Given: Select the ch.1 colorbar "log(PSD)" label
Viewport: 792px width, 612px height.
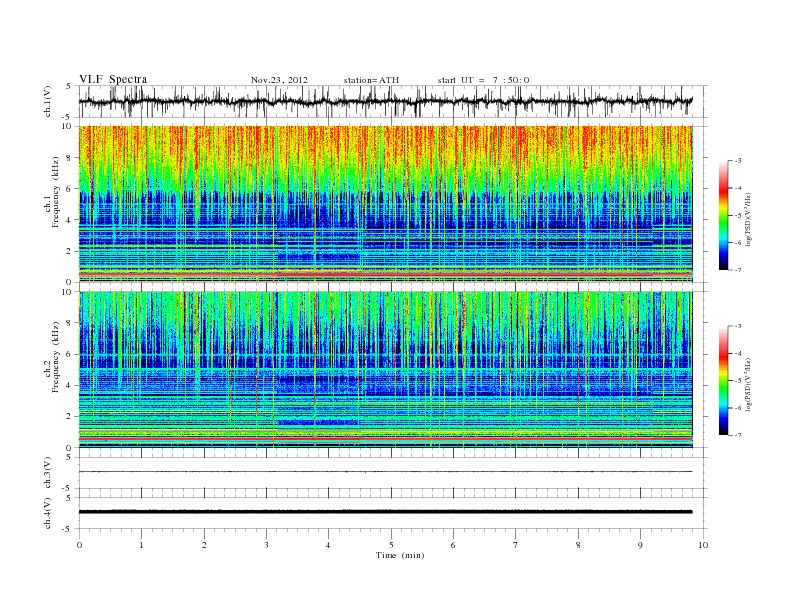Looking at the screenshot, I should point(748,220).
